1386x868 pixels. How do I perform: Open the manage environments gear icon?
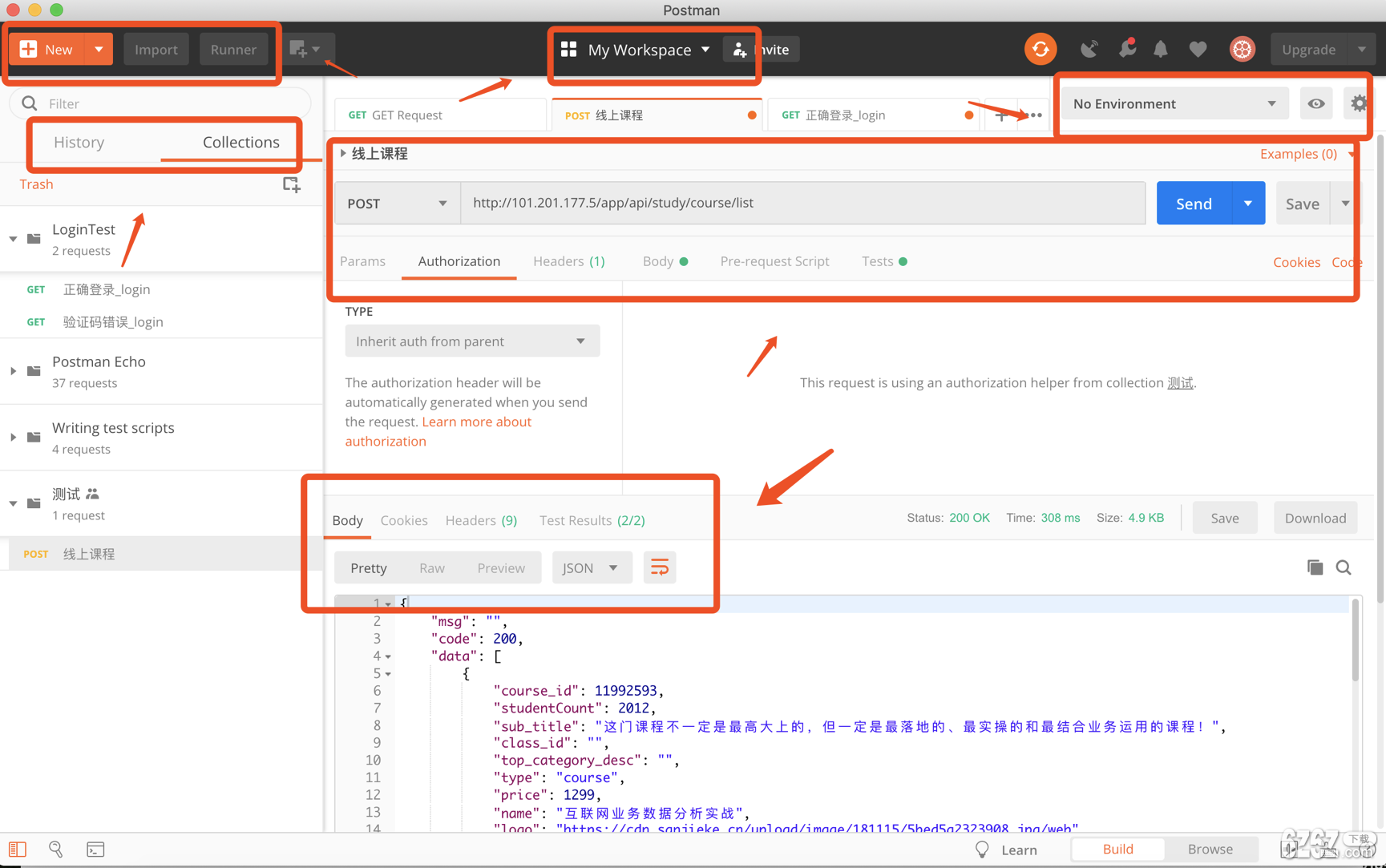click(x=1359, y=103)
